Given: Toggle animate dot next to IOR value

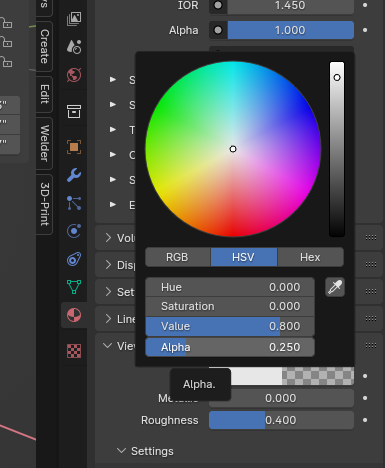Looking at the screenshot, I should pos(365,5).
